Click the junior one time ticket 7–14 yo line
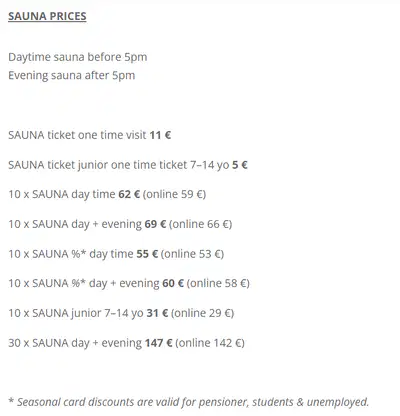Screen dimensions: 400x416 128,165
